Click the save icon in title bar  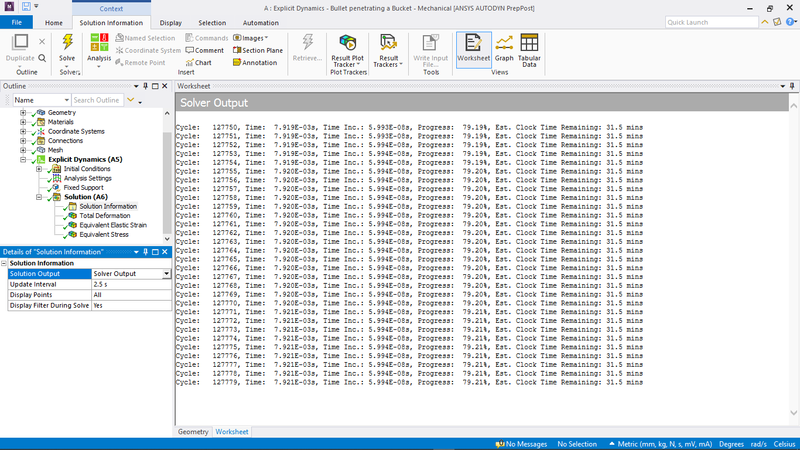coord(26,7)
